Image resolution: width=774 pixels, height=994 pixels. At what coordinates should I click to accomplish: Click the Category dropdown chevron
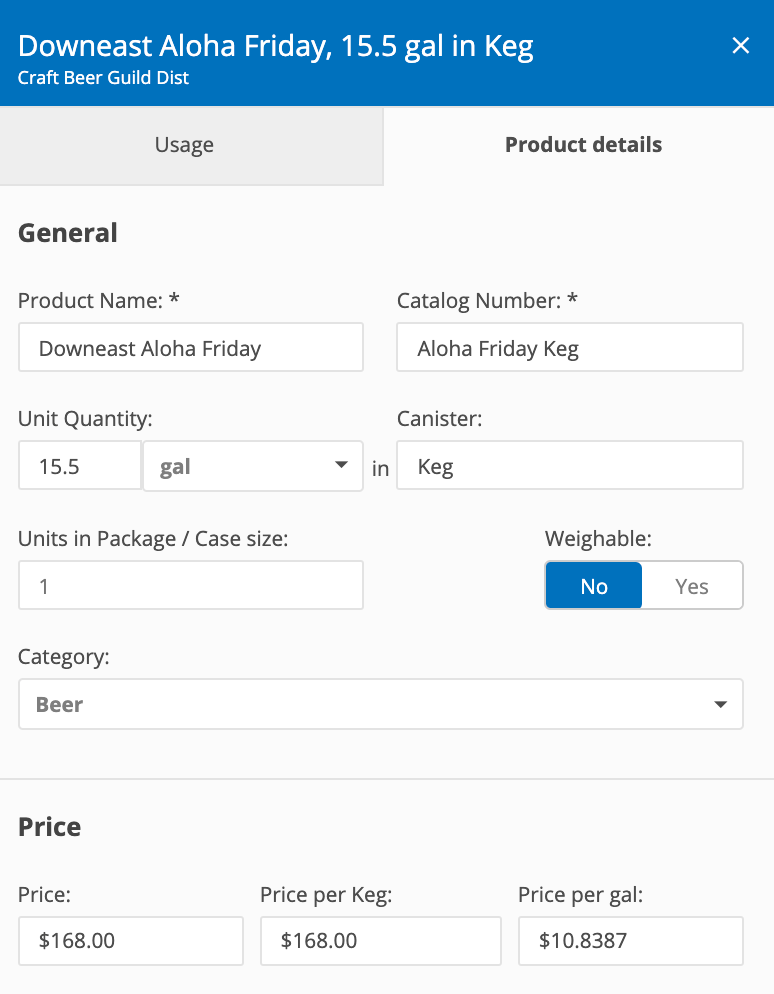[720, 704]
